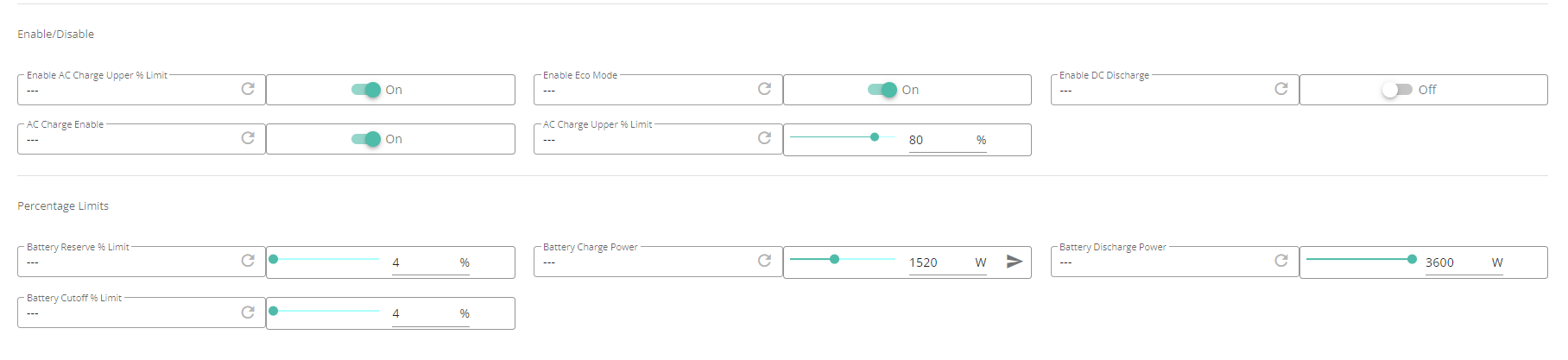Click the Battery Charge Power 1520 W field

[947, 262]
